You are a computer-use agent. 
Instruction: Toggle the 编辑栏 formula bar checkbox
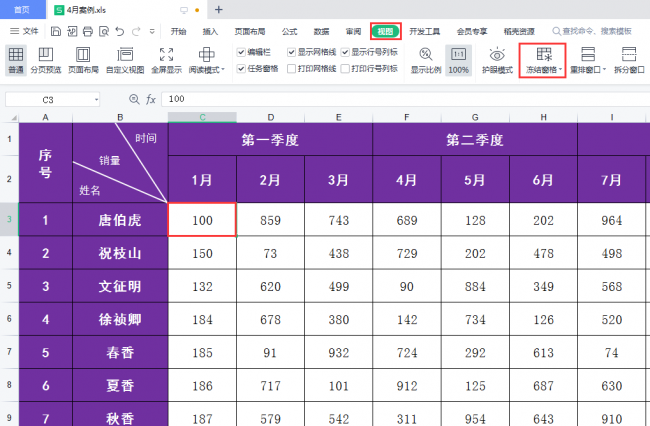tap(241, 52)
